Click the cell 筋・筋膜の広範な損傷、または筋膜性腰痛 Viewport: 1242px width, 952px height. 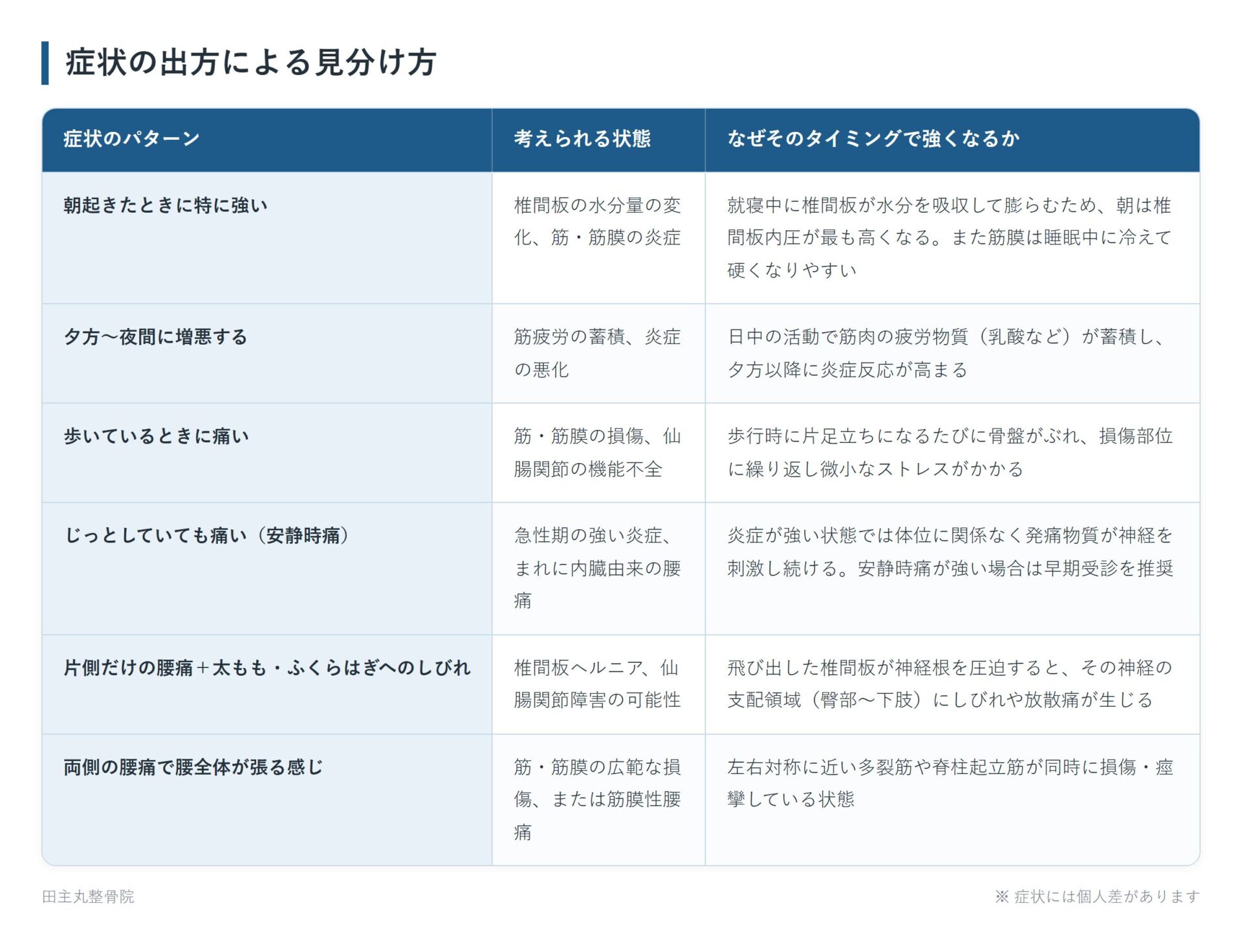[598, 799]
